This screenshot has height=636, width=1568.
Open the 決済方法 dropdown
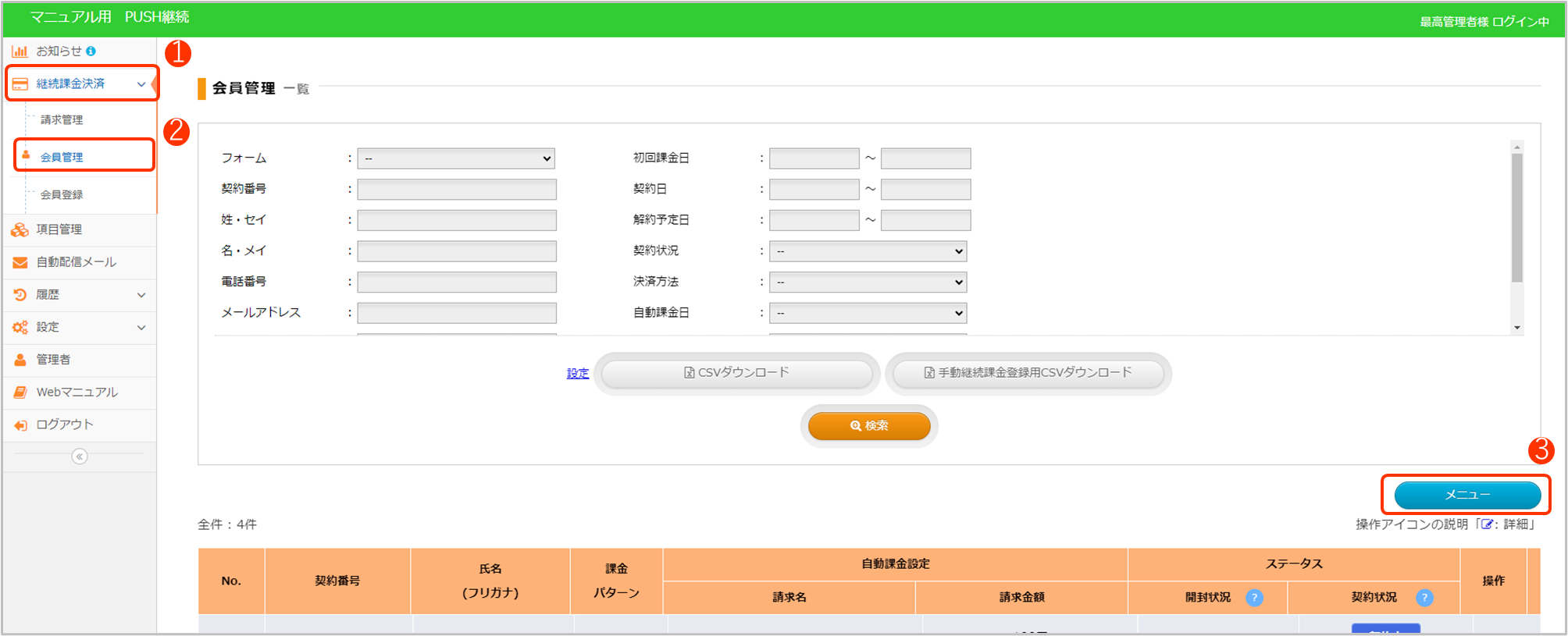[868, 282]
